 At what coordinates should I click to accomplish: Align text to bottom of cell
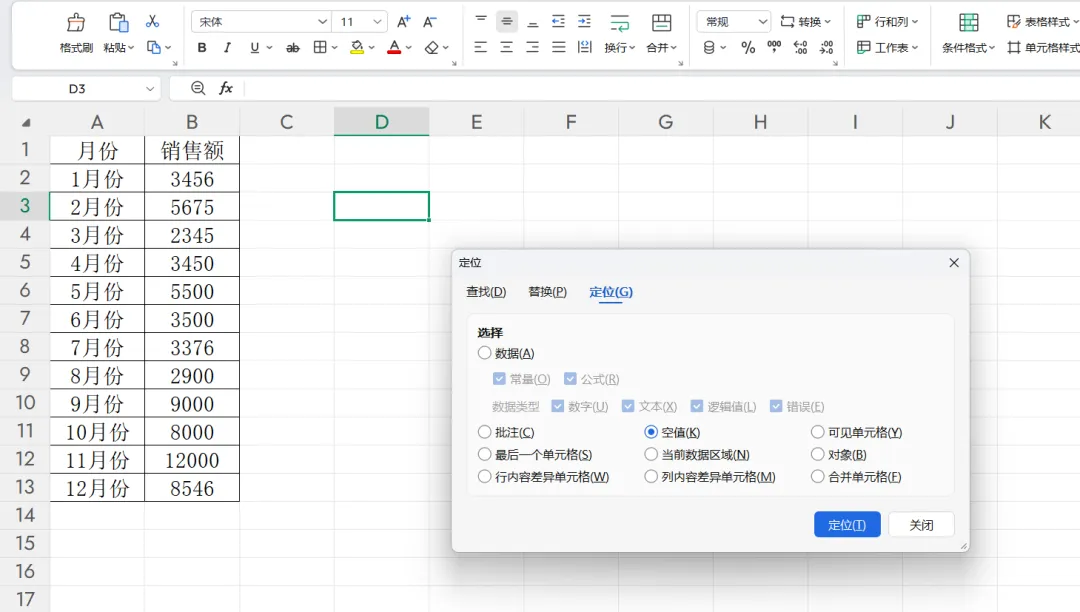point(532,21)
